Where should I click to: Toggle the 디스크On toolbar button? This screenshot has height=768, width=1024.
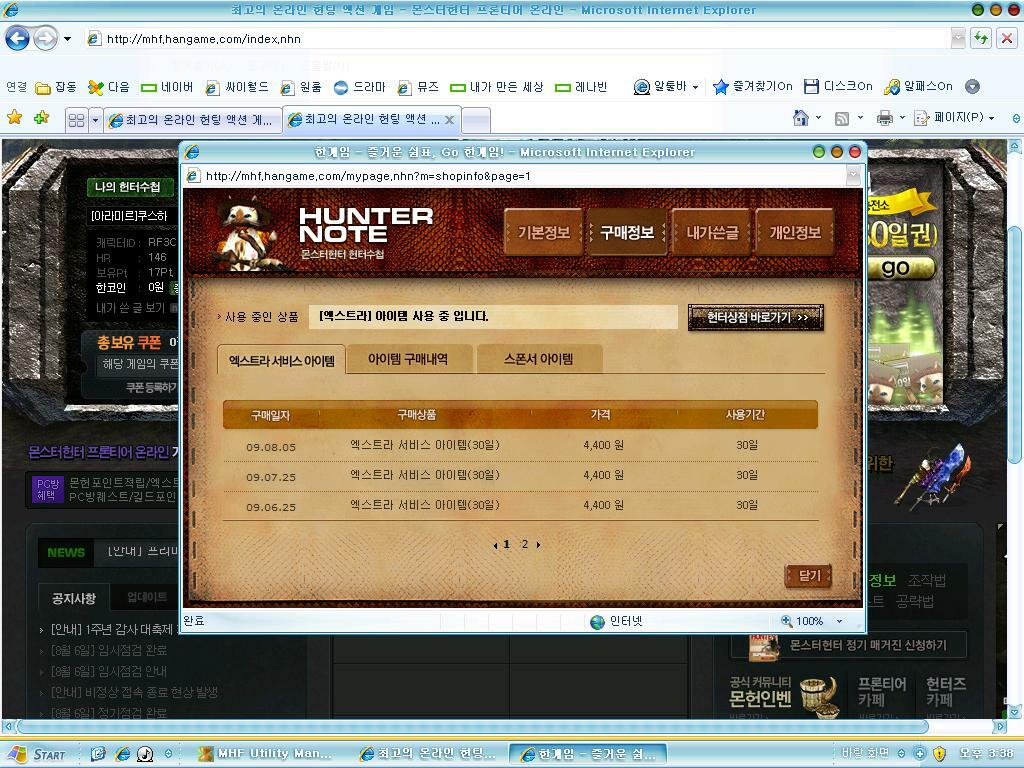click(838, 87)
